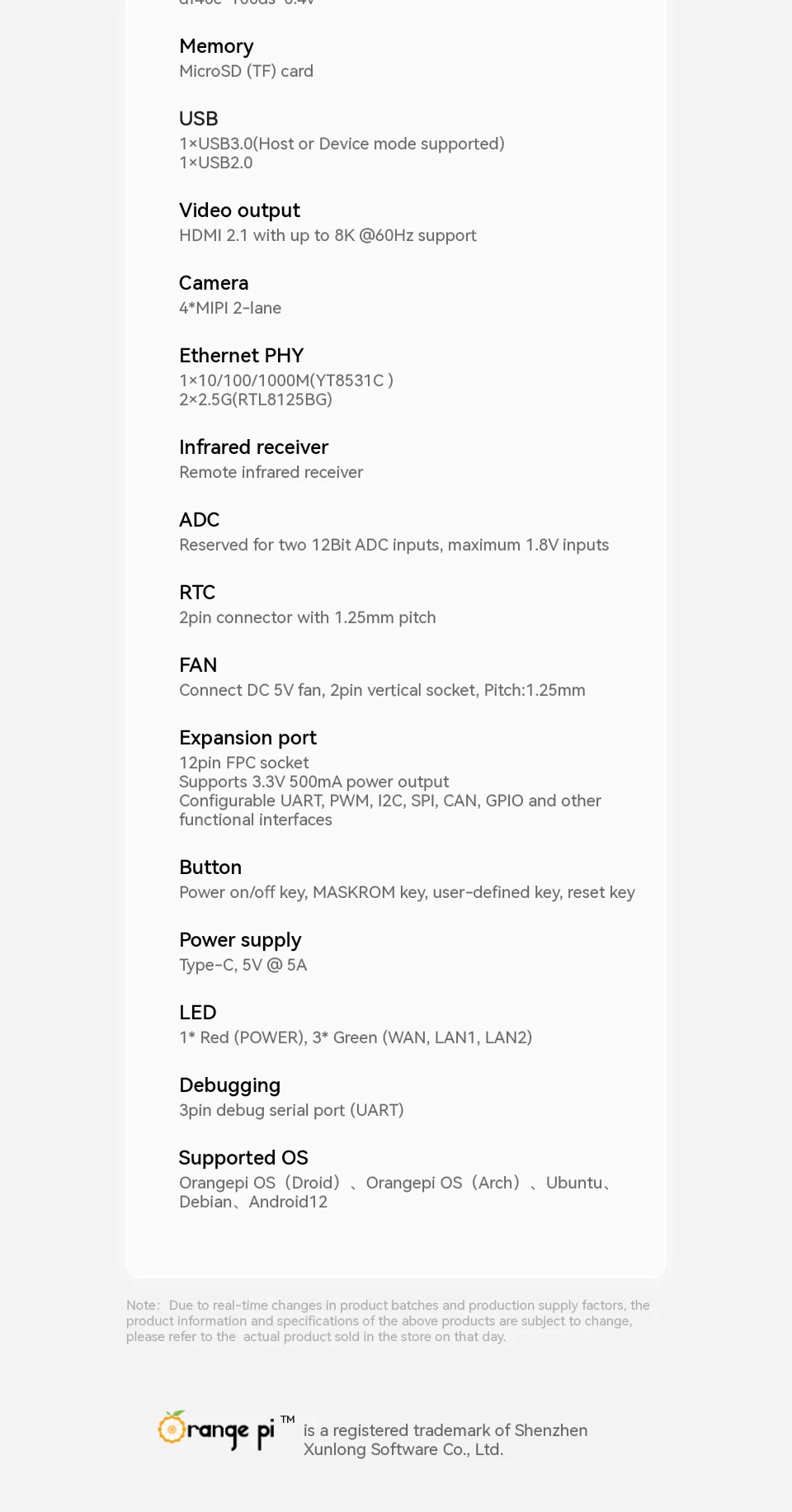Click the HDMI 2.1 8K support text
Viewport: 792px width, 1512px height.
pos(328,235)
